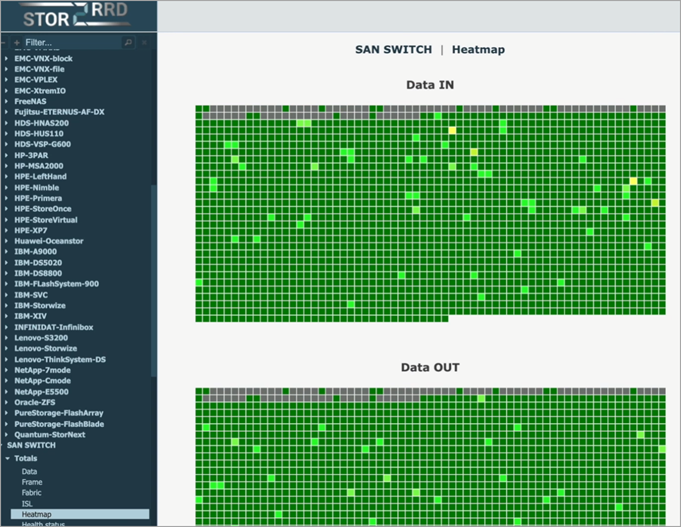Click the STOR2RRD logo

tap(76, 15)
